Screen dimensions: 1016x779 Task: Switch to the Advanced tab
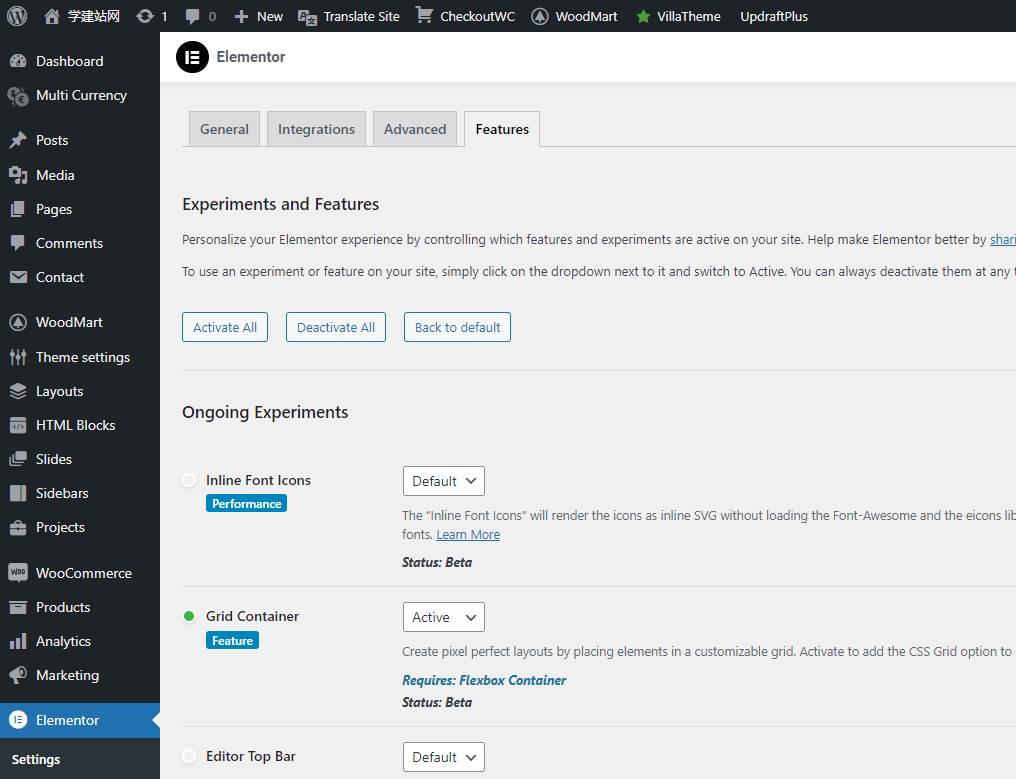[x=415, y=129]
